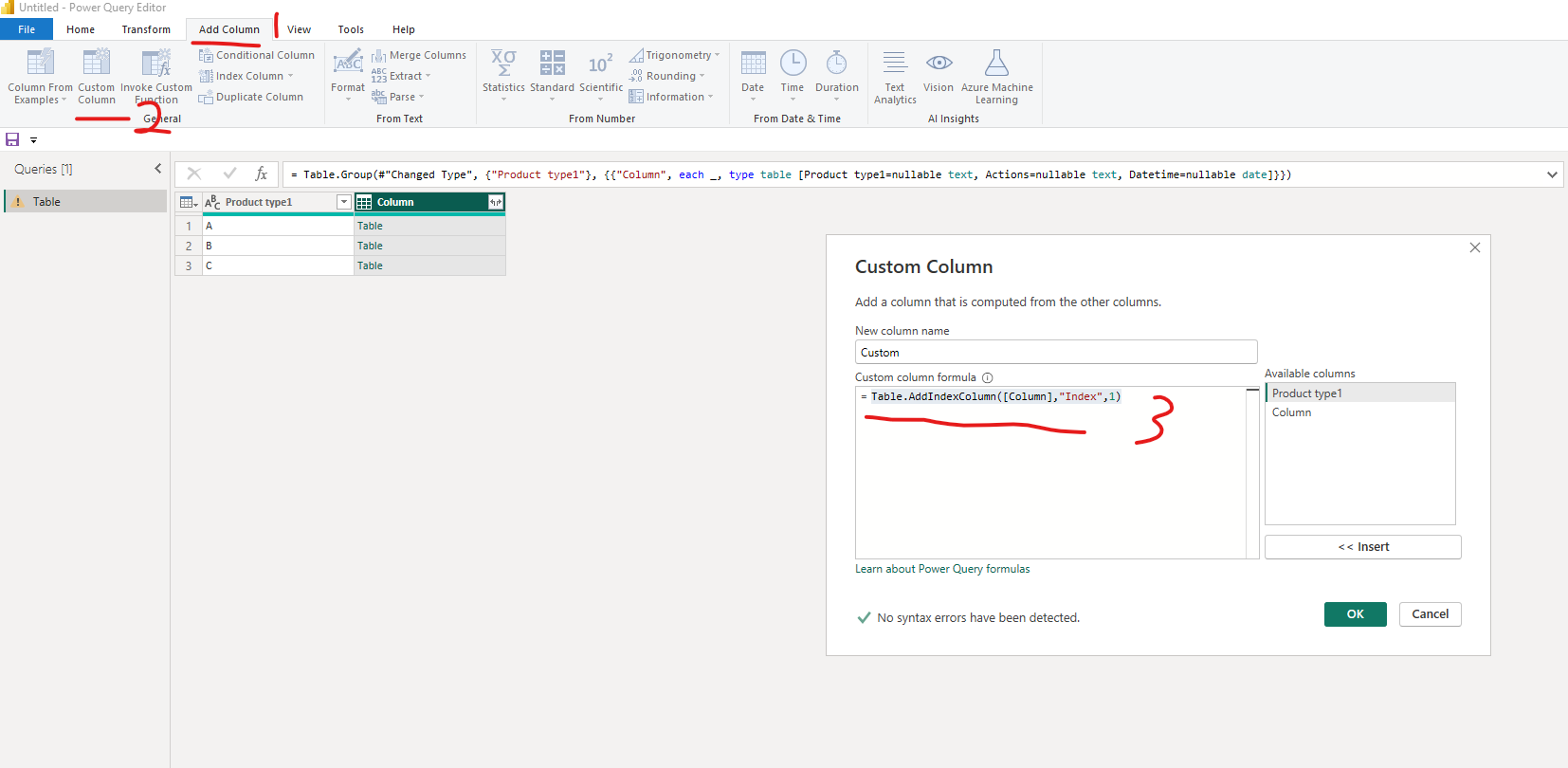Switch to the Transform tab
Image resolution: width=1568 pixels, height=768 pixels.
pyautogui.click(x=146, y=29)
